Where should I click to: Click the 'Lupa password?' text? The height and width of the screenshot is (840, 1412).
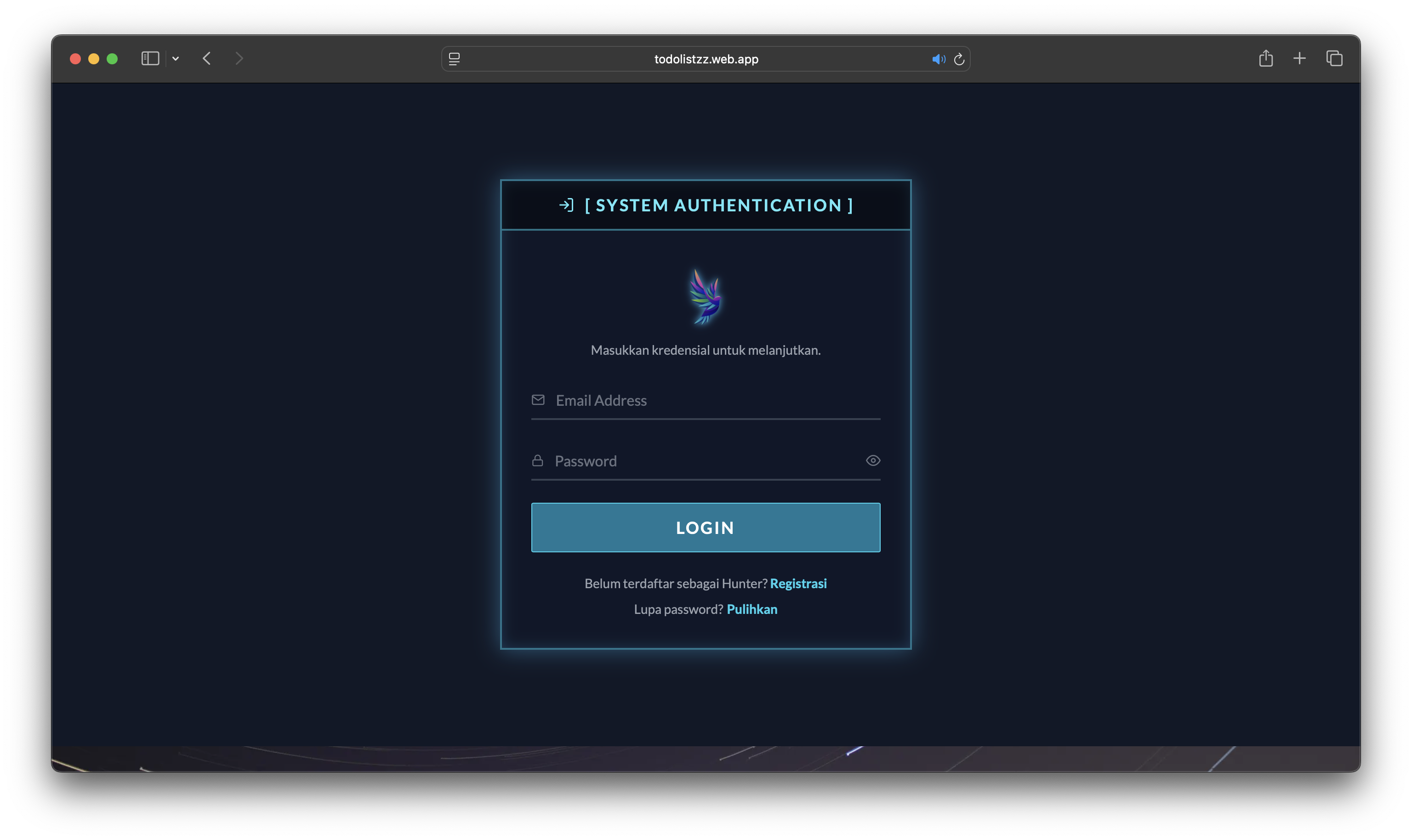click(x=678, y=609)
